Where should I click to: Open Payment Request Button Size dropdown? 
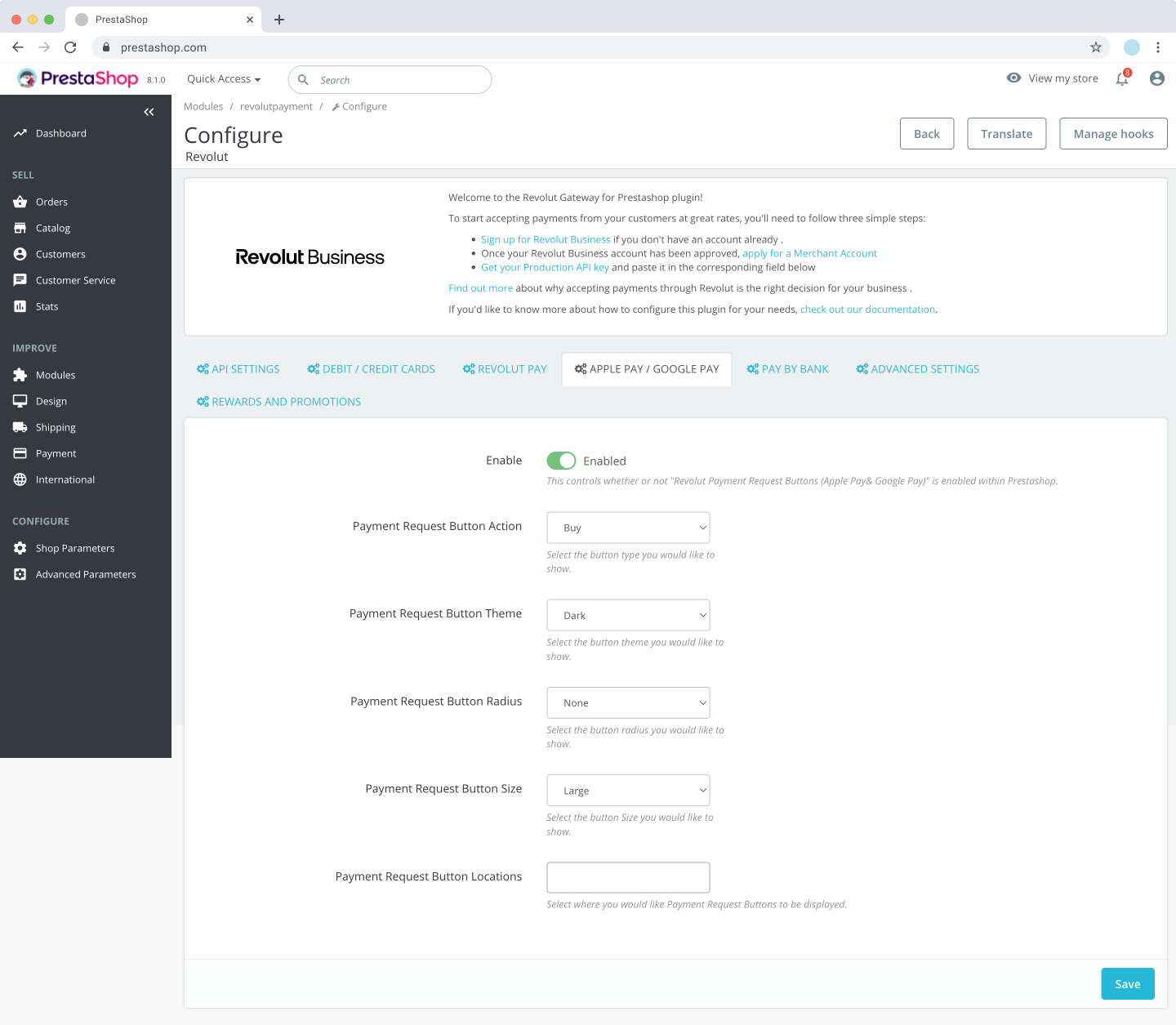[x=628, y=791]
